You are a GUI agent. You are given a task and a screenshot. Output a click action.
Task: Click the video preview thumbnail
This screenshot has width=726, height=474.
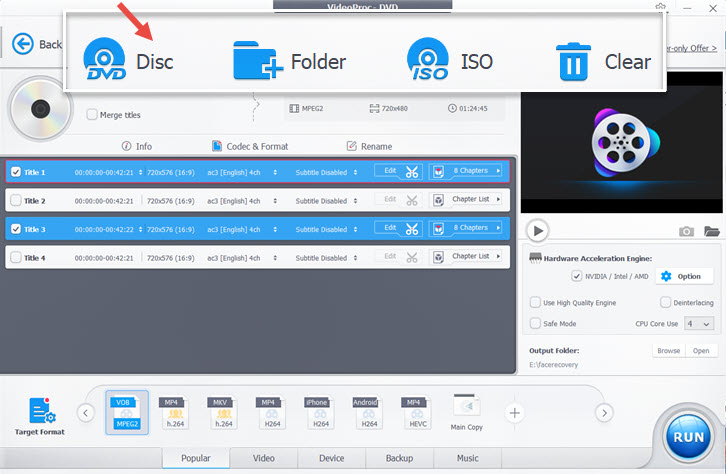pos(622,143)
